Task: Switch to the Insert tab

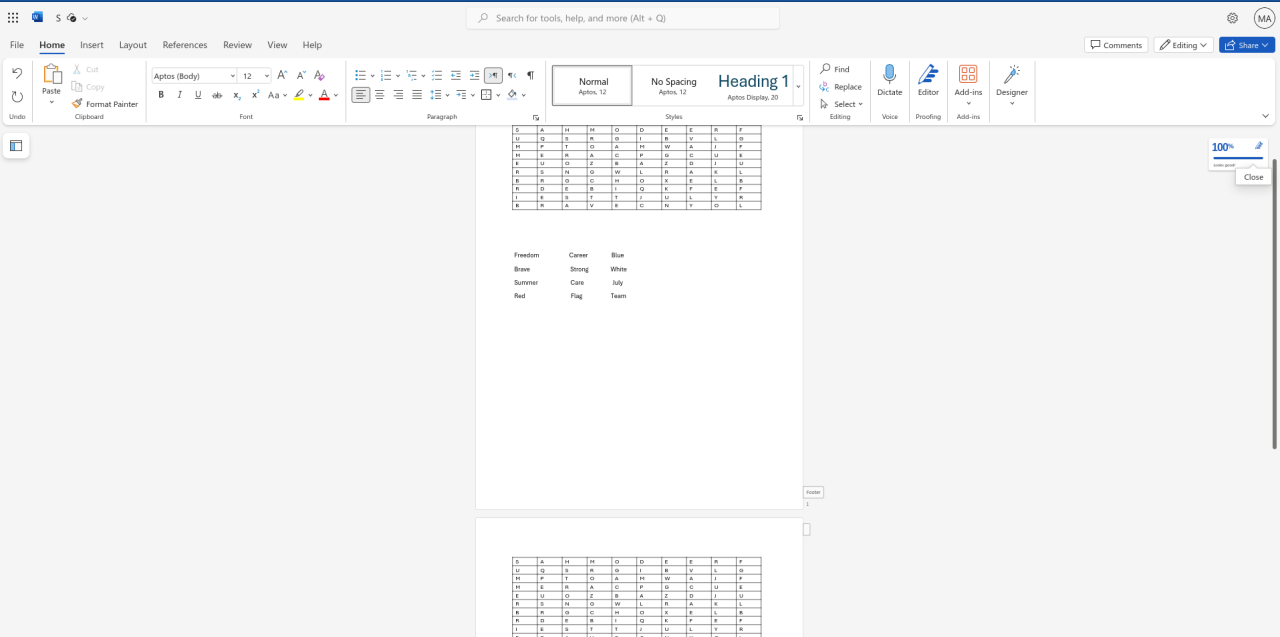Action: pyautogui.click(x=92, y=45)
